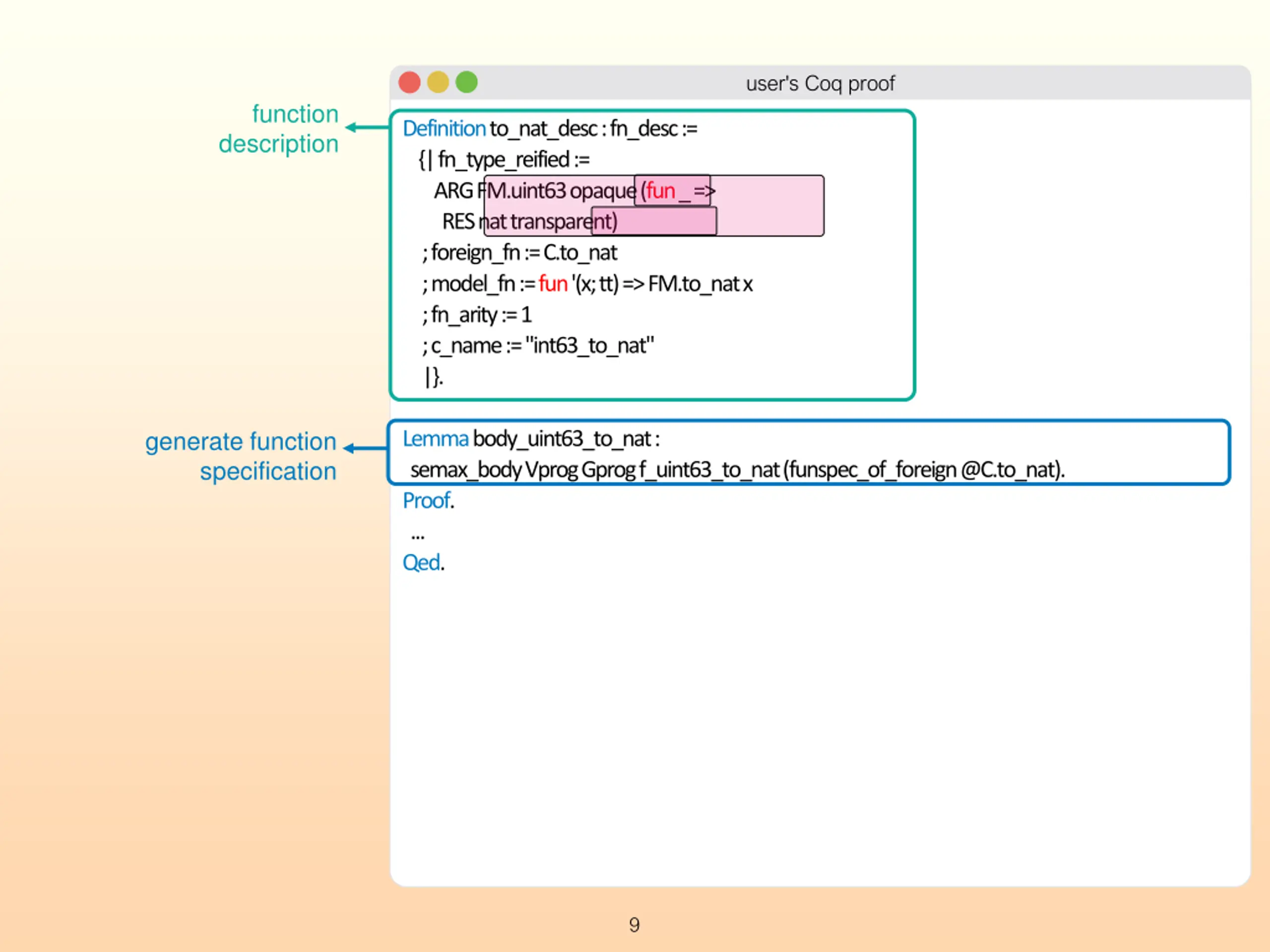Select the pink highlighted 'FM.uint63 opaque' box
1270x952 pixels.
(x=654, y=206)
